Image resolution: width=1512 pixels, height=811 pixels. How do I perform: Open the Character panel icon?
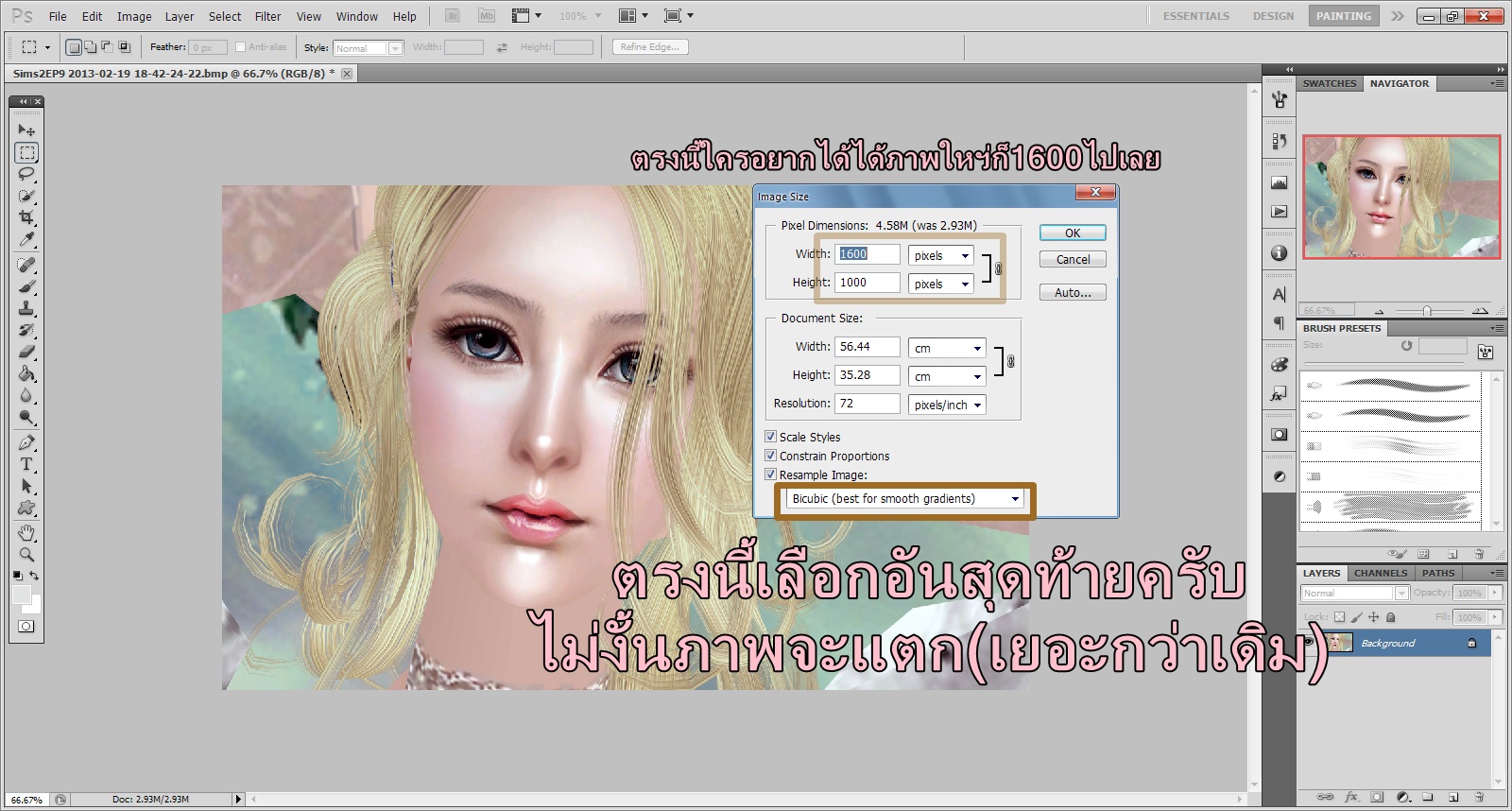pos(1279,294)
